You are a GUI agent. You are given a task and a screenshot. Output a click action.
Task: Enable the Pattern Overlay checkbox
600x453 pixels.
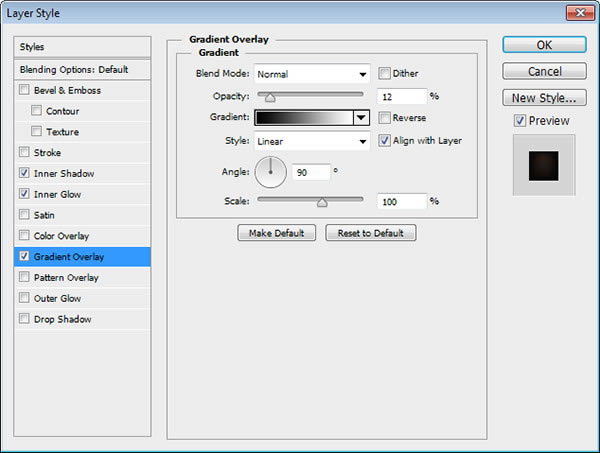click(x=24, y=277)
